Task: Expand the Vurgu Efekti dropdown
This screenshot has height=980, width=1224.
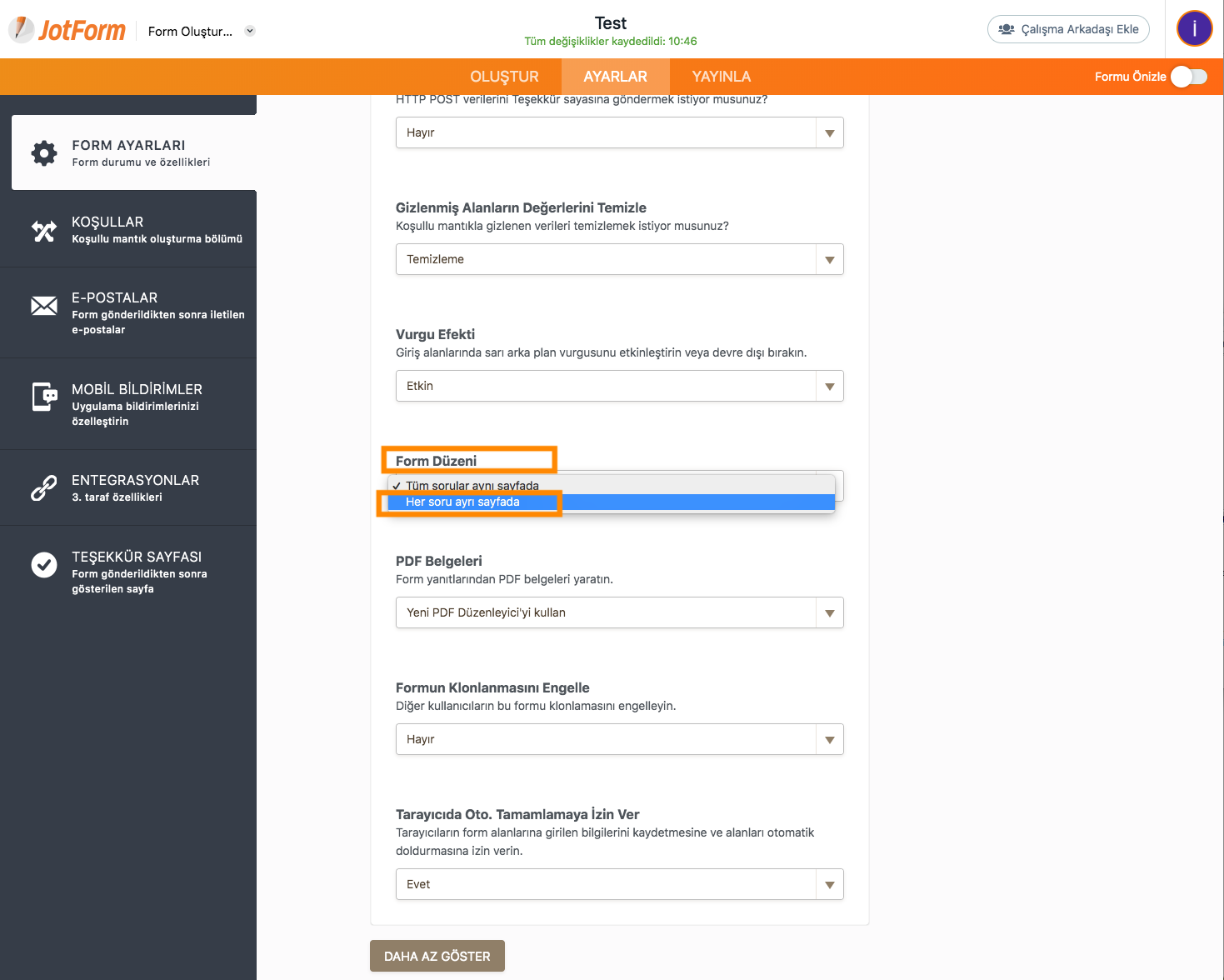Action: coord(619,386)
